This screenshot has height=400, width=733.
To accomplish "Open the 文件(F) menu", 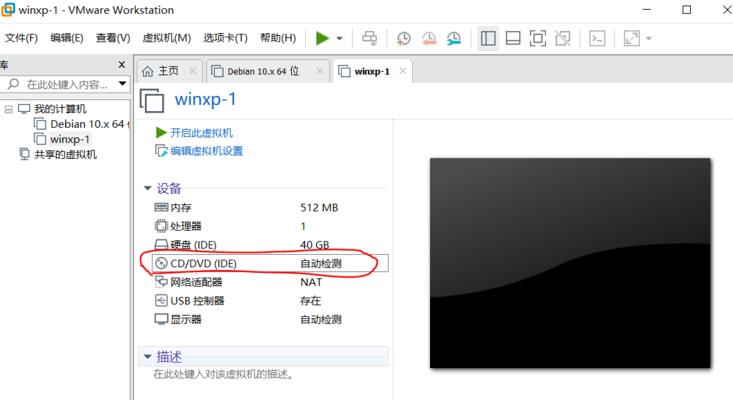I will coord(21,38).
